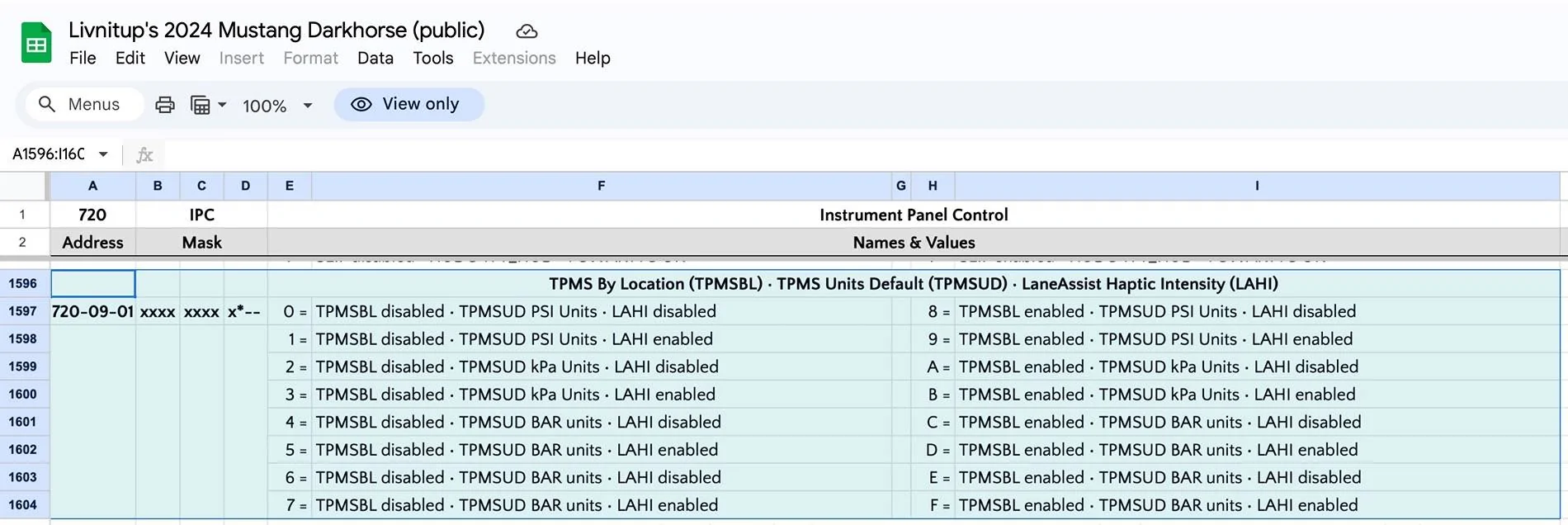This screenshot has height=525, width=1568.
Task: Click value 0 TPMSBL disabled PSI LAHI disabled
Action: [602, 311]
